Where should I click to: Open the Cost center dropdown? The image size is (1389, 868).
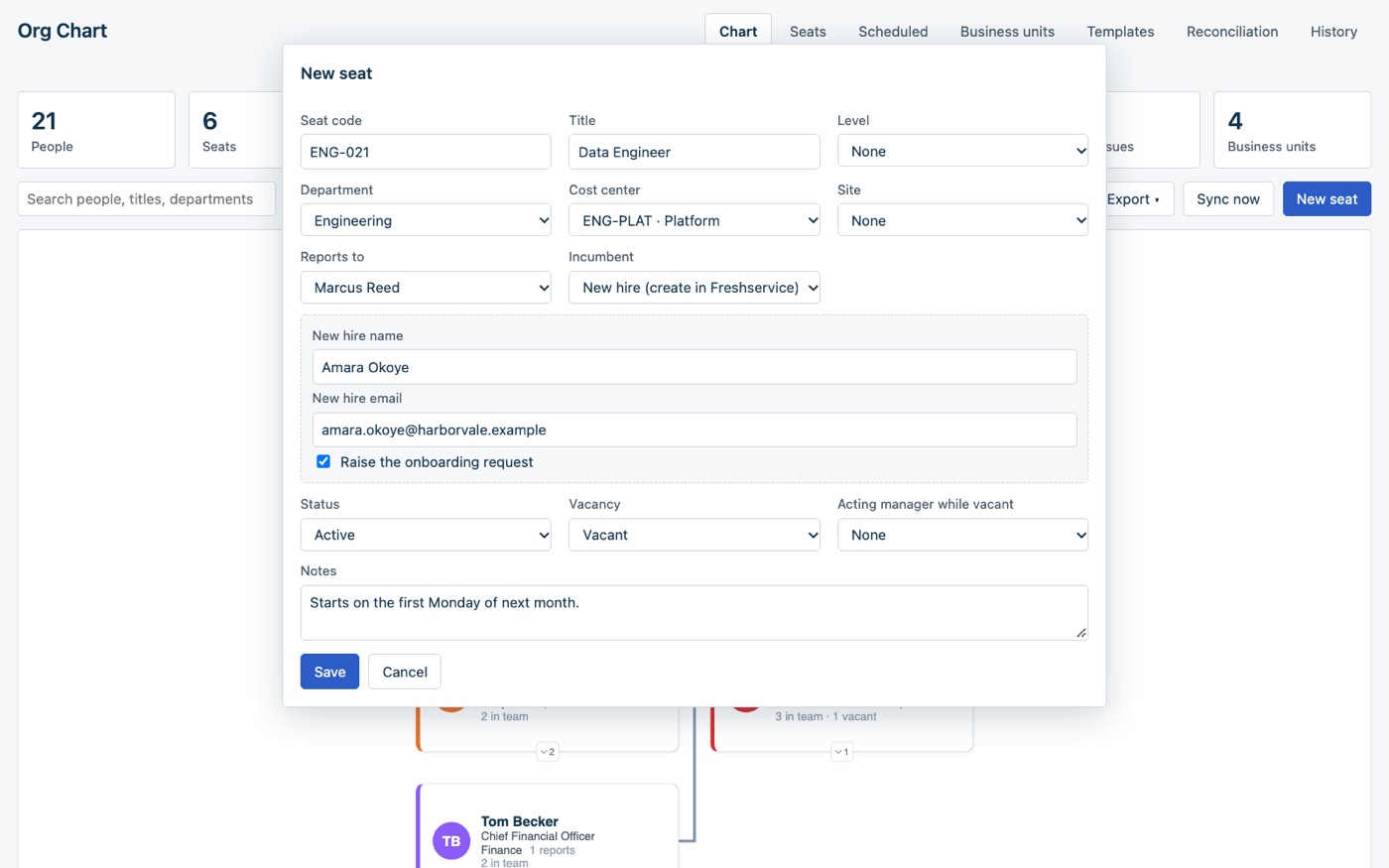[694, 220]
